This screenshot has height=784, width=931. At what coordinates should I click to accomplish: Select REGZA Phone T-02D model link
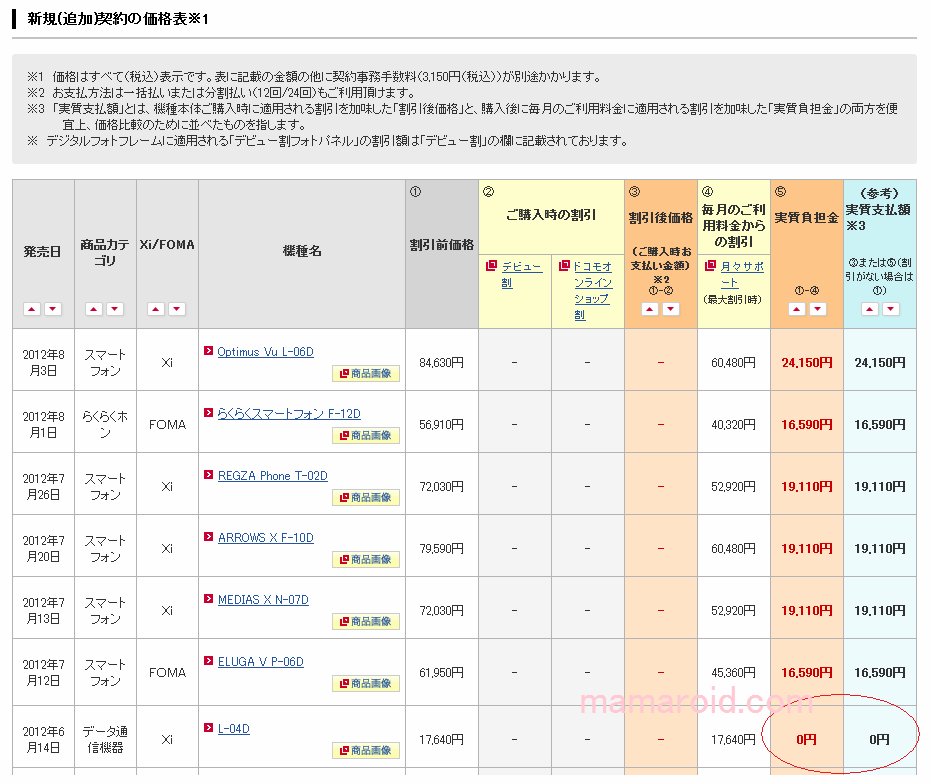pos(272,476)
